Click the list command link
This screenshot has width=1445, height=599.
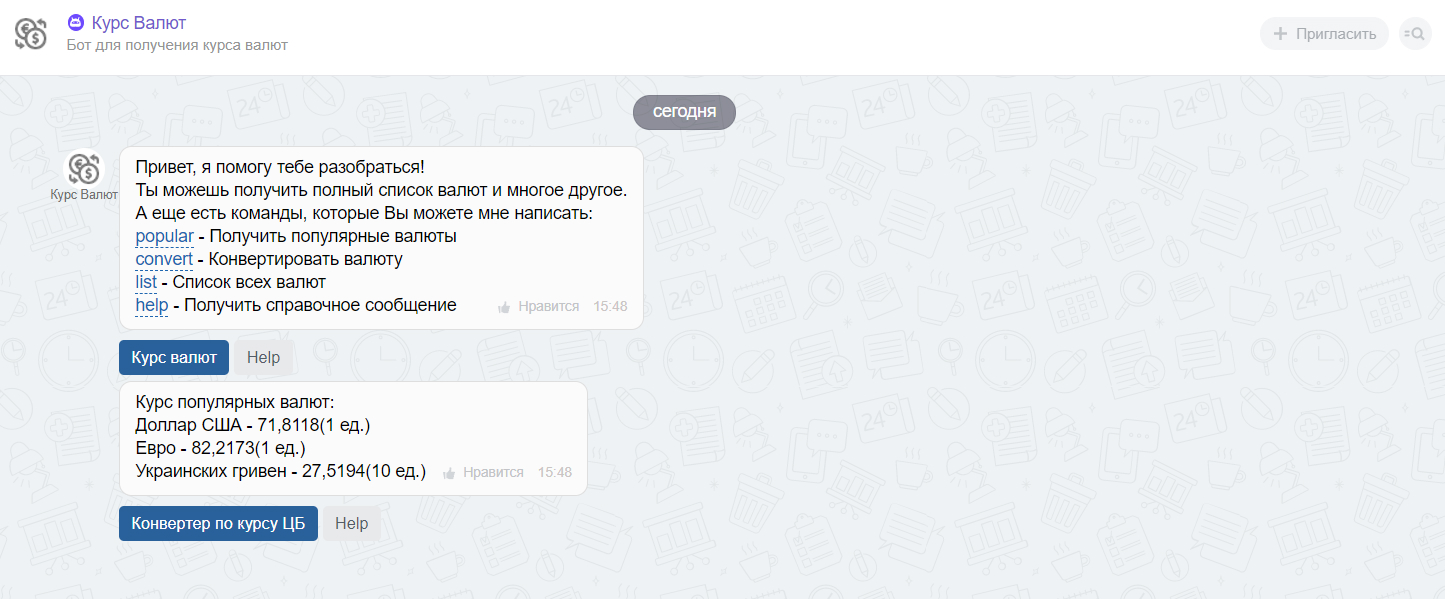(x=146, y=283)
